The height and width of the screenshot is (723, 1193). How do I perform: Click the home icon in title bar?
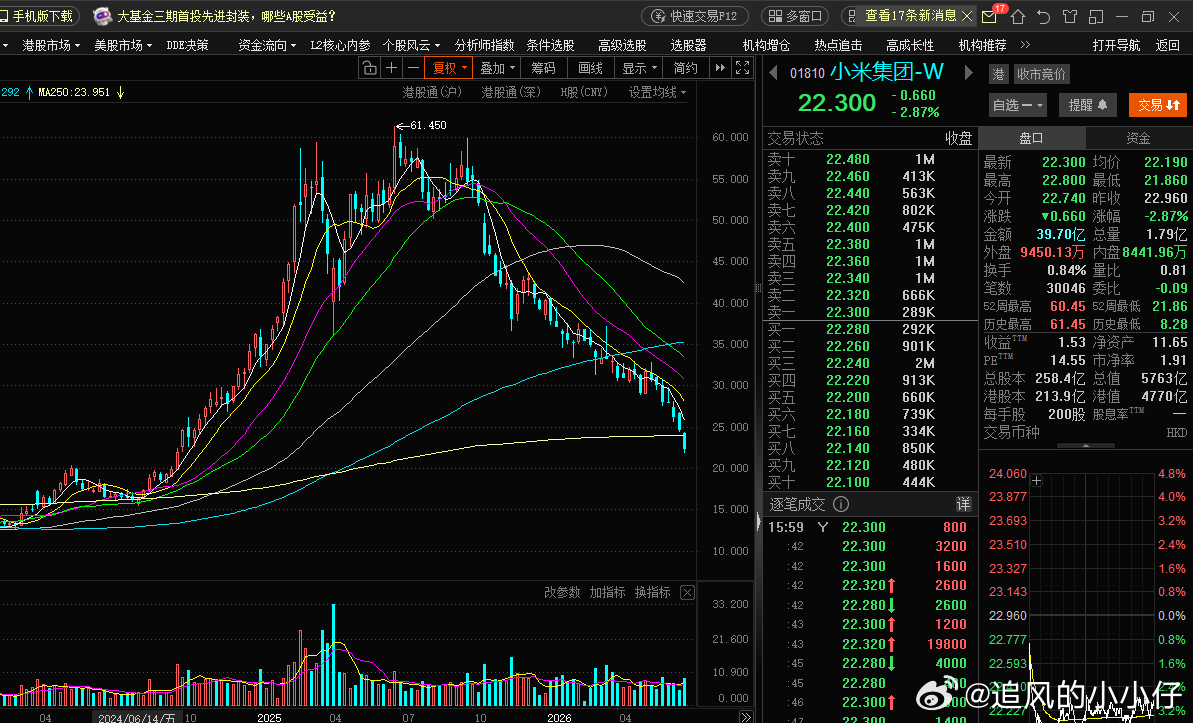(1018, 17)
